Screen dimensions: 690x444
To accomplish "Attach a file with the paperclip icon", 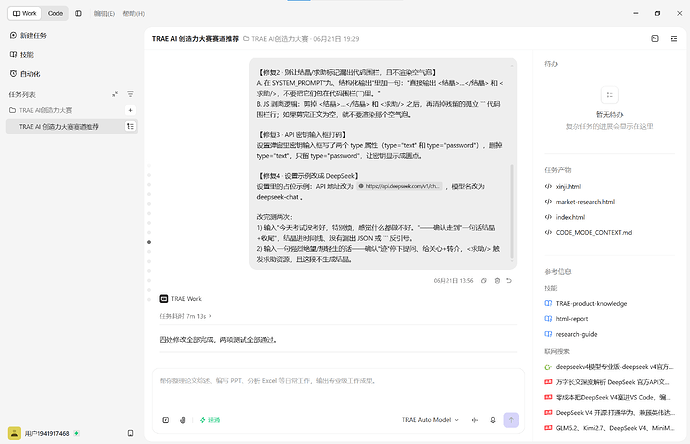I will [183, 420].
